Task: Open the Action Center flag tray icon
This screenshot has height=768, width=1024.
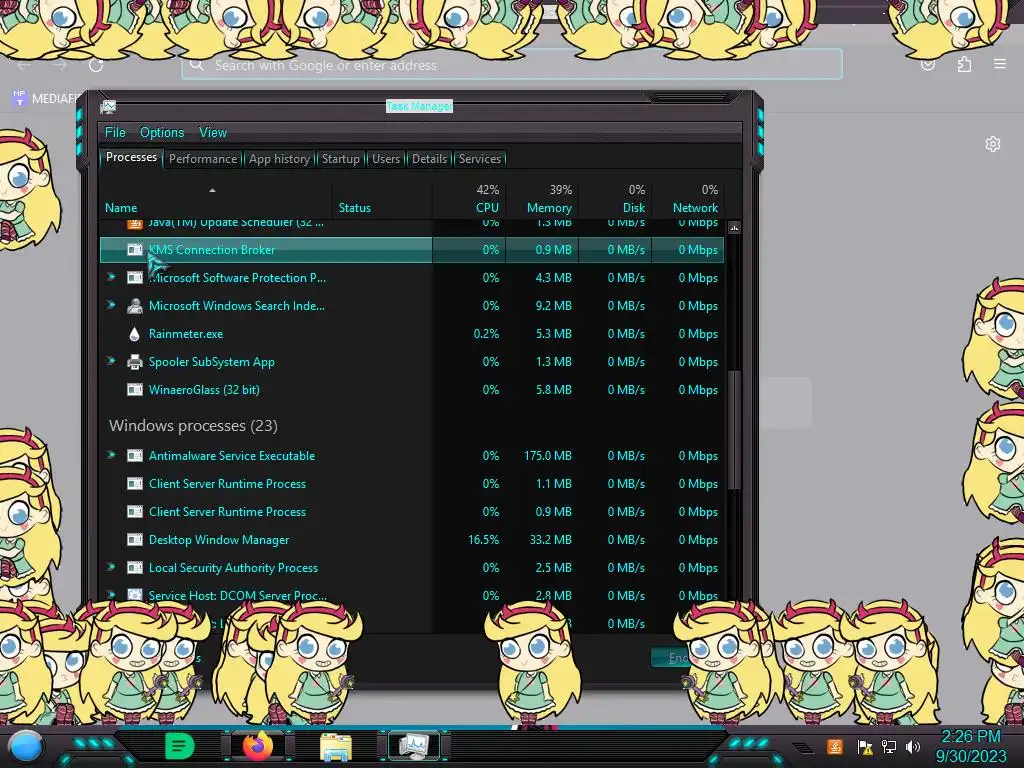Action: 865,747
